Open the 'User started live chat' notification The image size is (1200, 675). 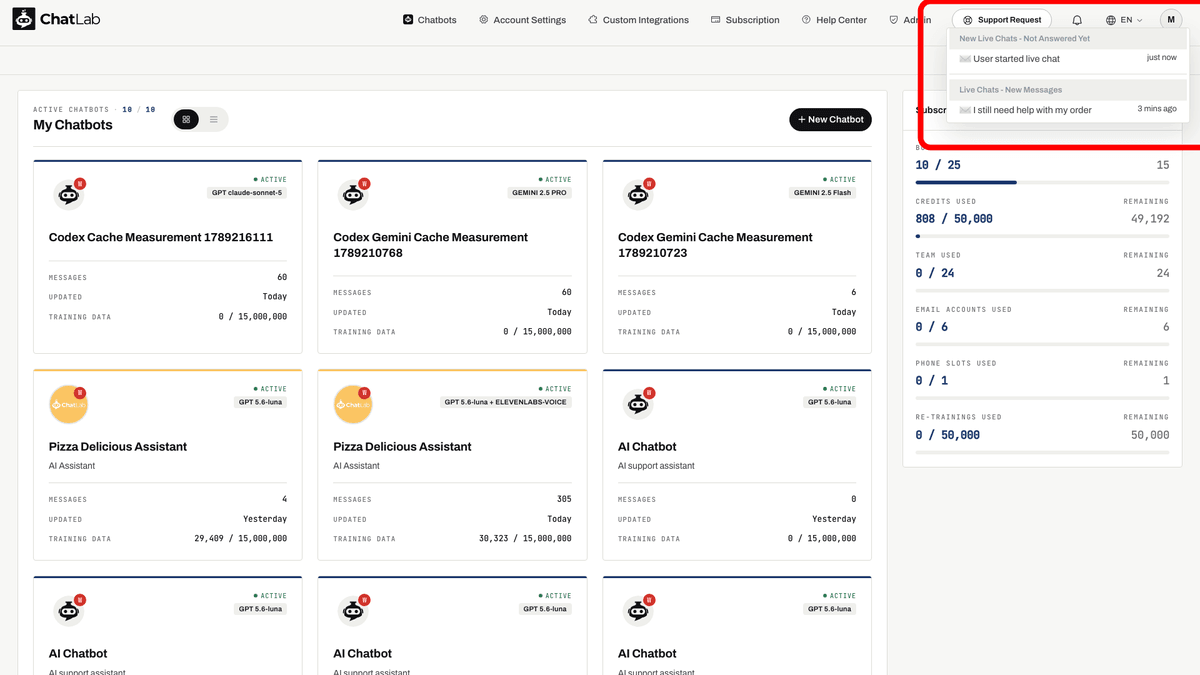tap(1068, 59)
